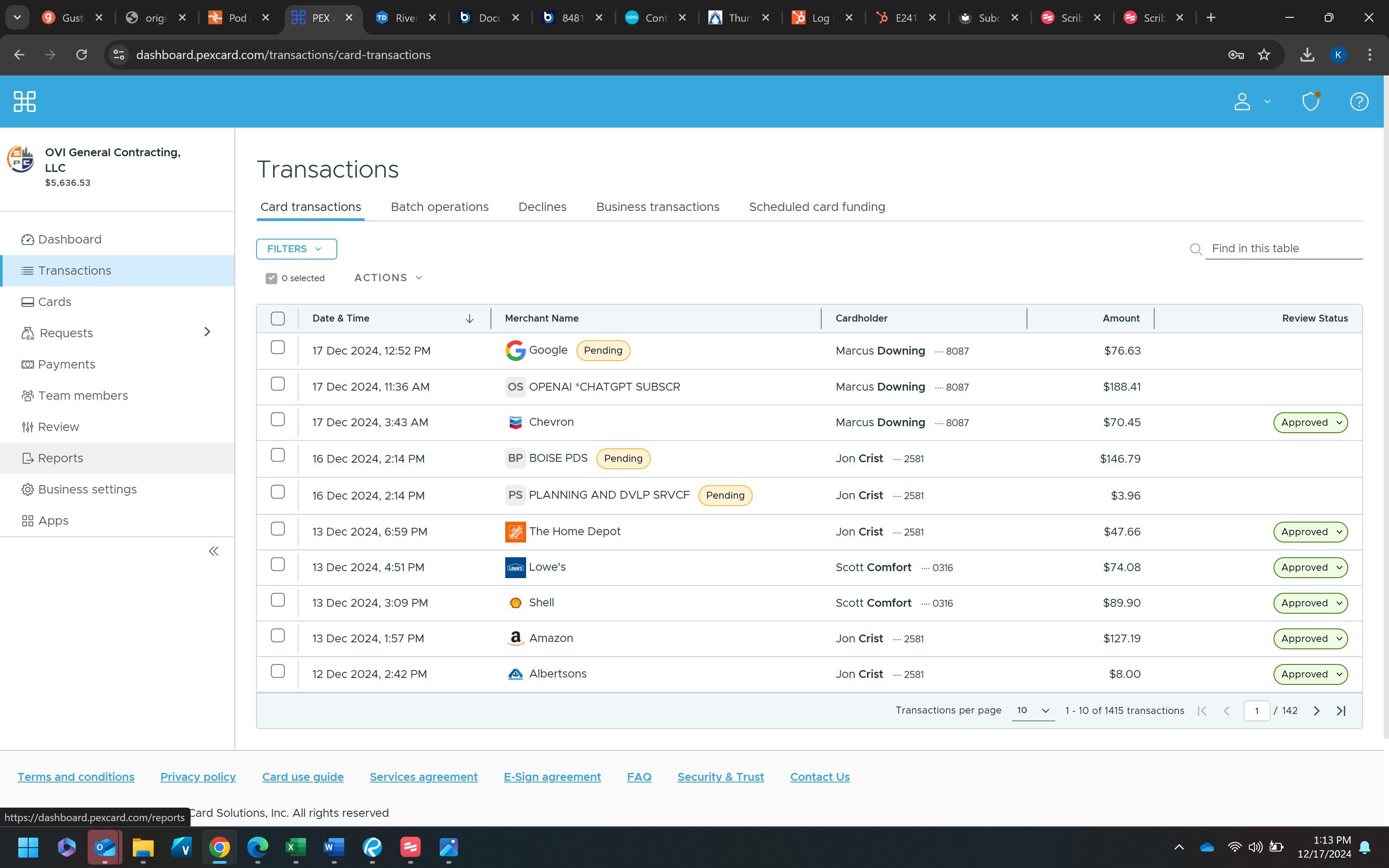Image resolution: width=1389 pixels, height=868 pixels.
Task: Open Approved status dropdown for Chevron row
Action: (1310, 423)
